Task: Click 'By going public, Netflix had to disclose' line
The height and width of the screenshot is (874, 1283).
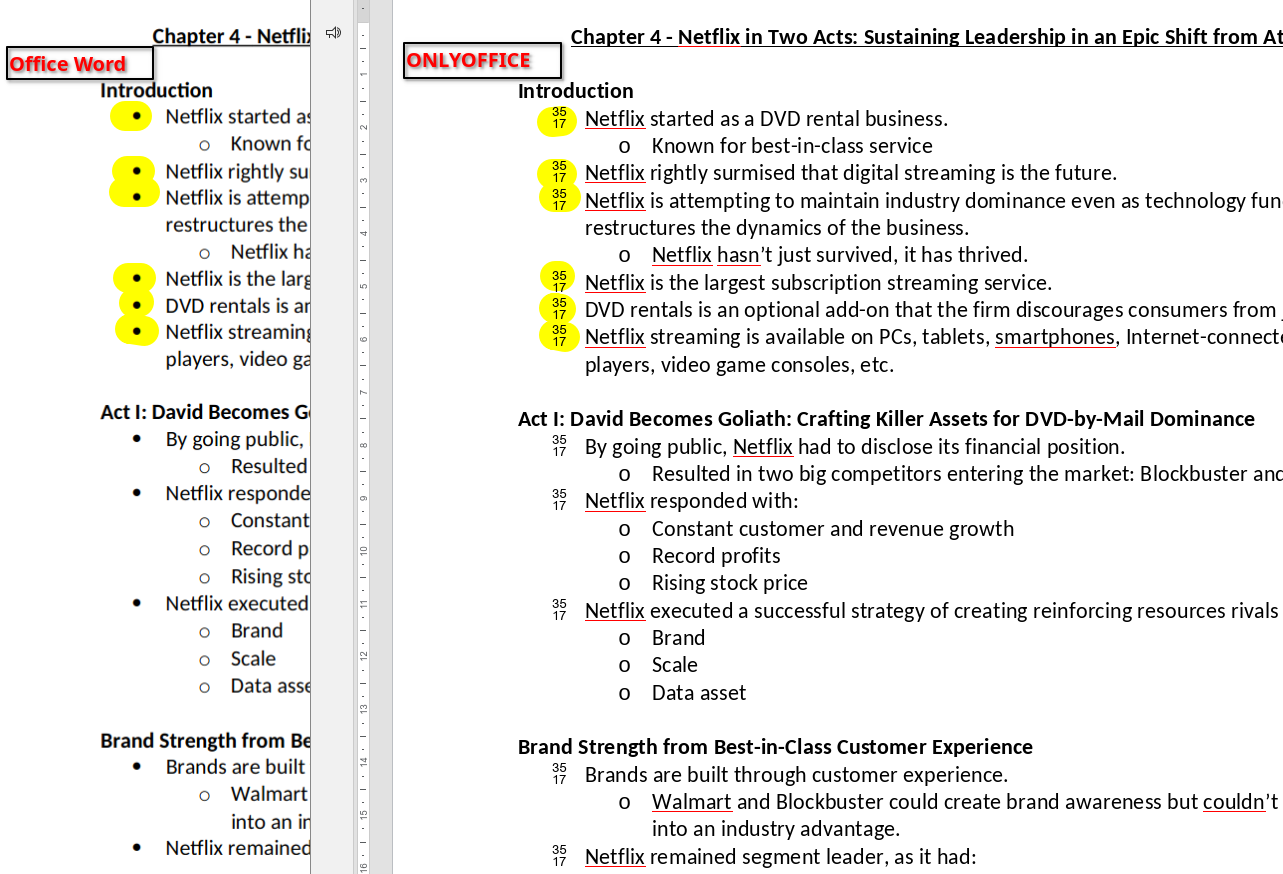Action: 855,447
